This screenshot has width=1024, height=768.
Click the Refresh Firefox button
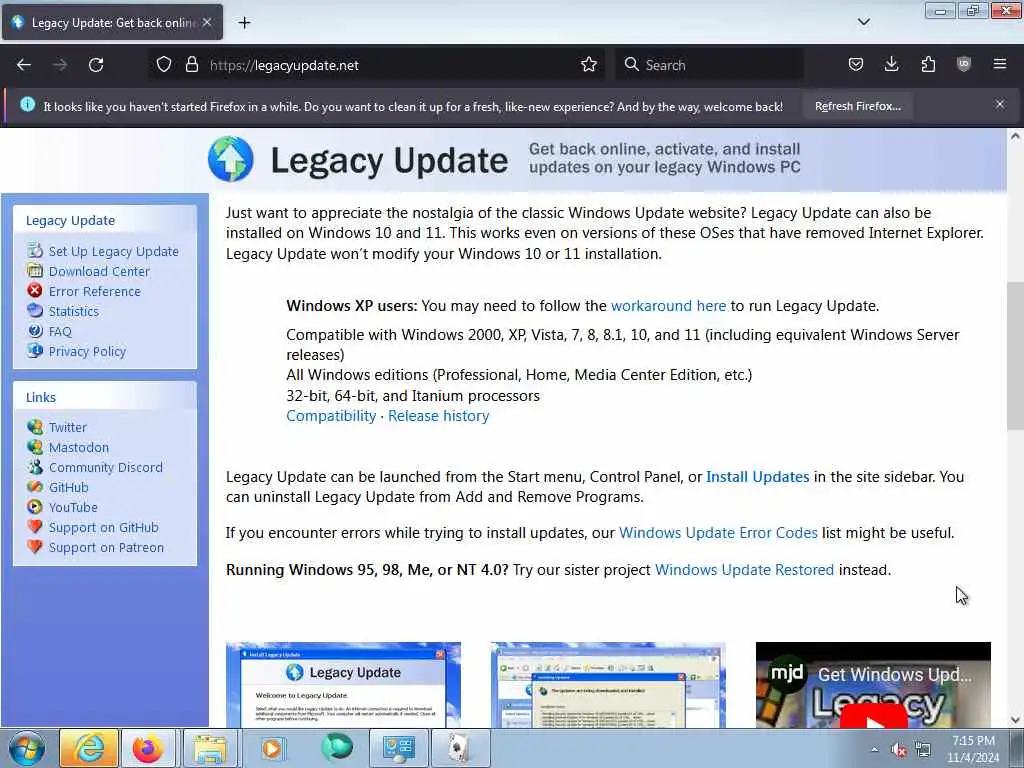857,106
